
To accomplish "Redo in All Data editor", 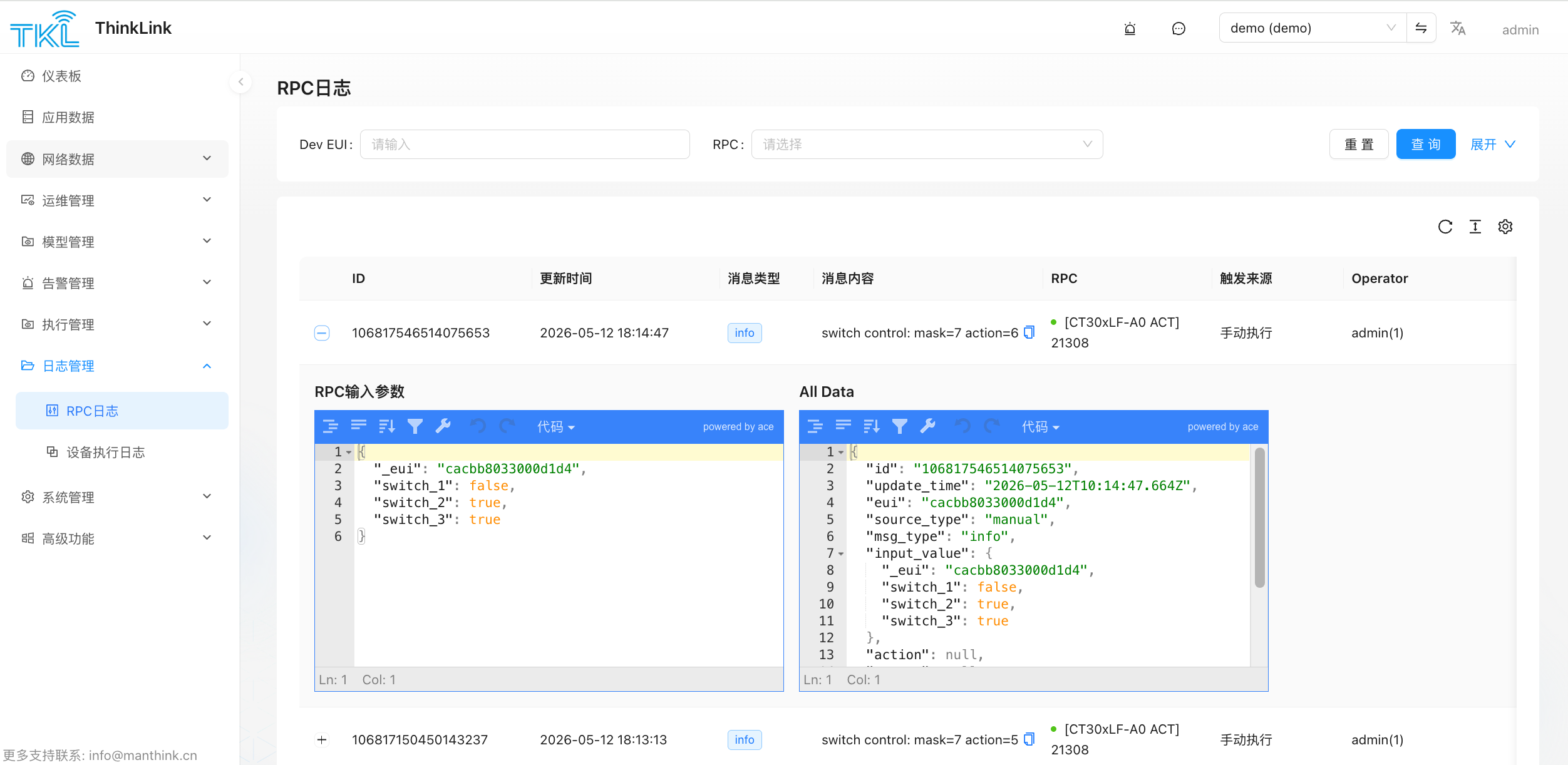I will coord(991,427).
